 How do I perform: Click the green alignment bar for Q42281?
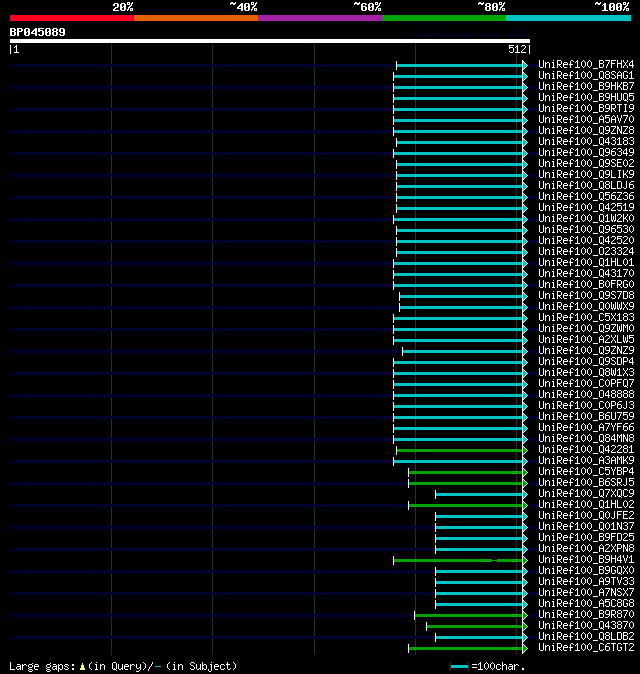pyautogui.click(x=460, y=450)
